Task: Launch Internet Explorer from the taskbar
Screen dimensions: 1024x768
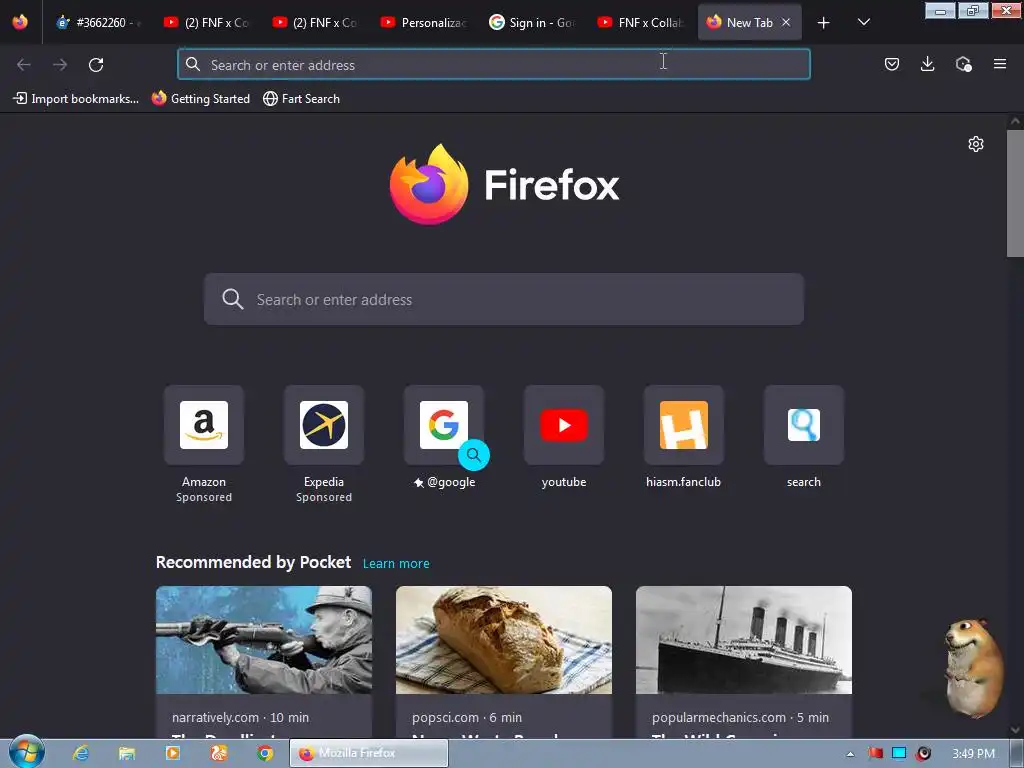Action: pyautogui.click(x=80, y=753)
